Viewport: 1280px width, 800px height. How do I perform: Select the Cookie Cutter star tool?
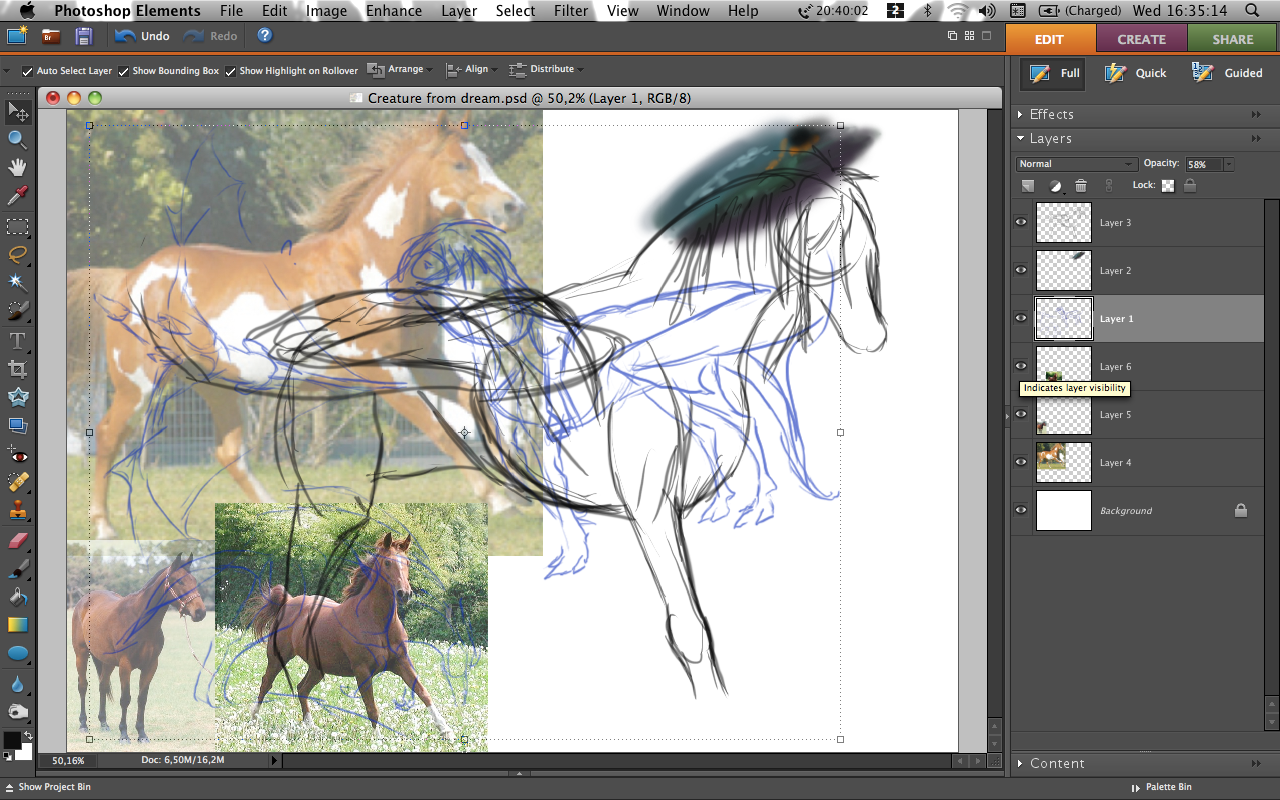pos(17,397)
